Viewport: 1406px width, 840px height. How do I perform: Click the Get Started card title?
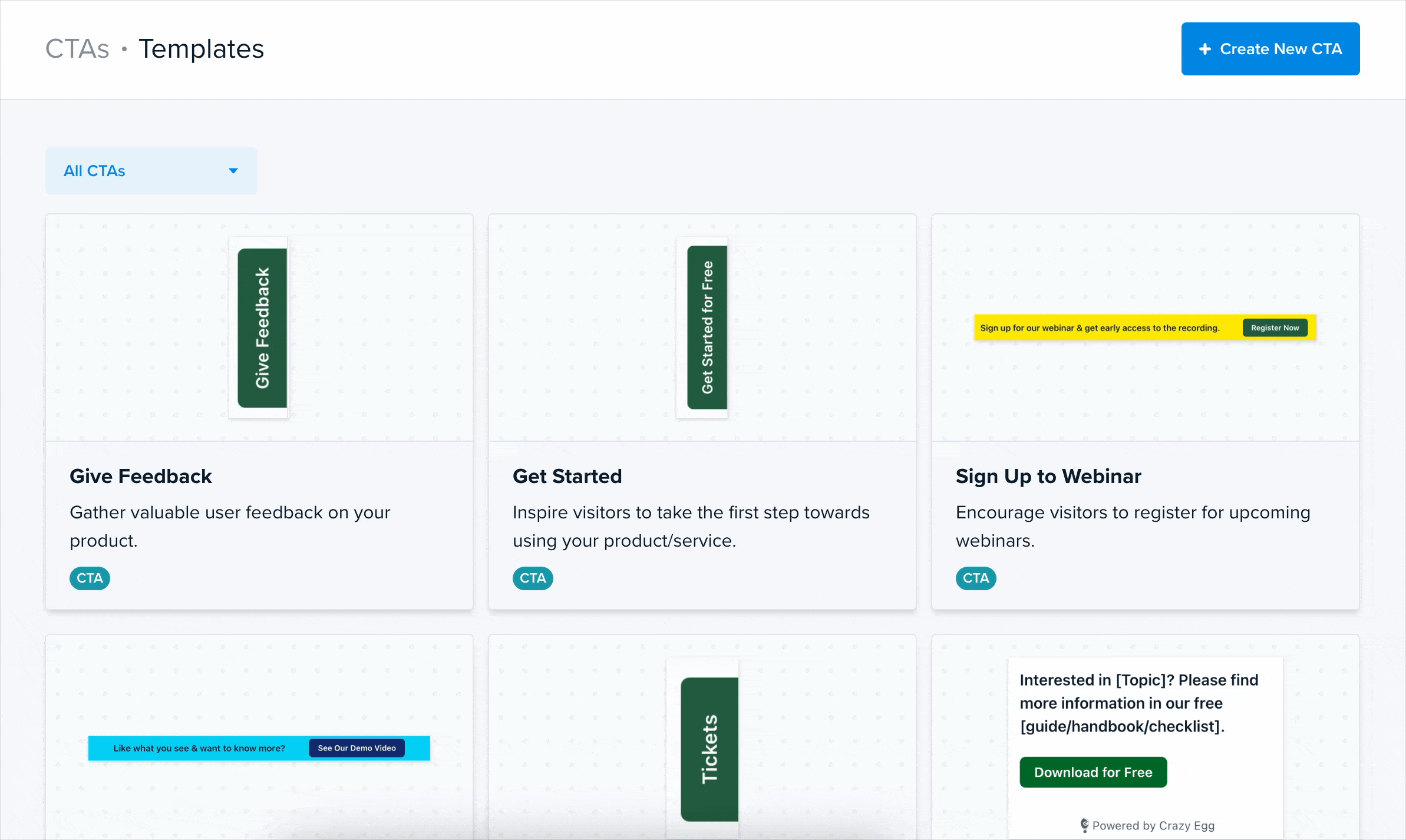pos(567,476)
